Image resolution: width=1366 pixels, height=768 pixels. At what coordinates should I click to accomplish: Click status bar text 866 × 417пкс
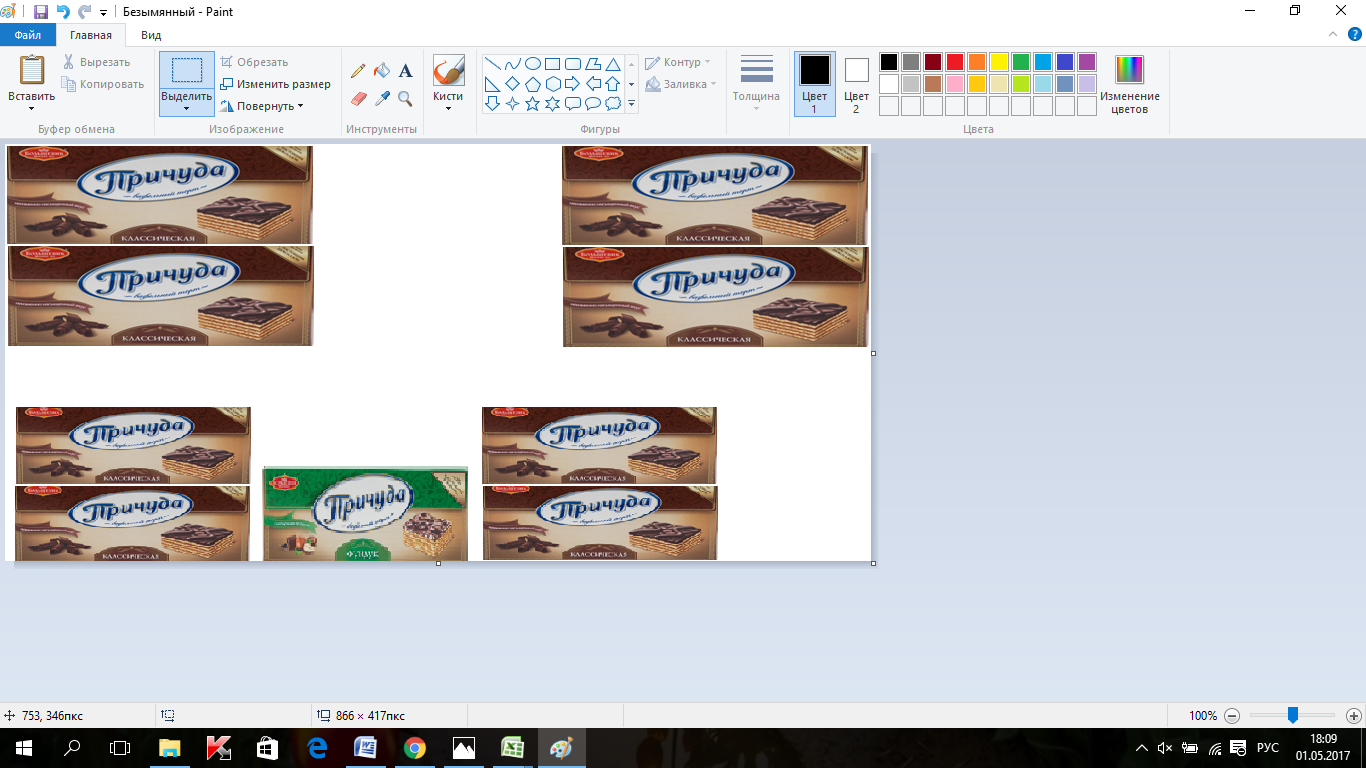[x=369, y=716]
